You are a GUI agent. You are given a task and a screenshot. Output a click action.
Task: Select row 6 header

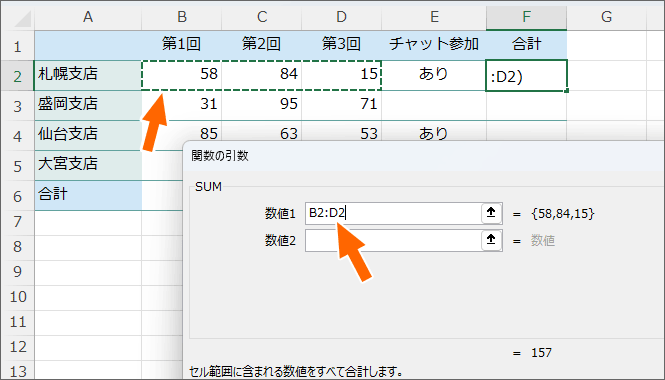(17, 196)
